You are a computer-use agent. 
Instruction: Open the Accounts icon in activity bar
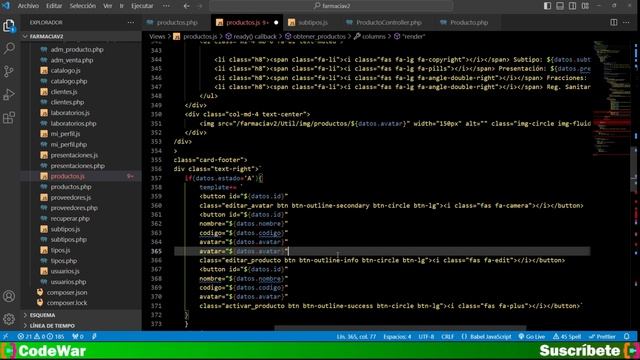[x=9, y=296]
